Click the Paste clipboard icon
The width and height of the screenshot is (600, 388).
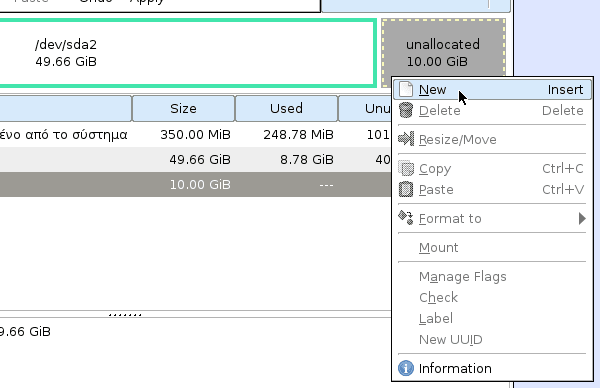pos(406,189)
